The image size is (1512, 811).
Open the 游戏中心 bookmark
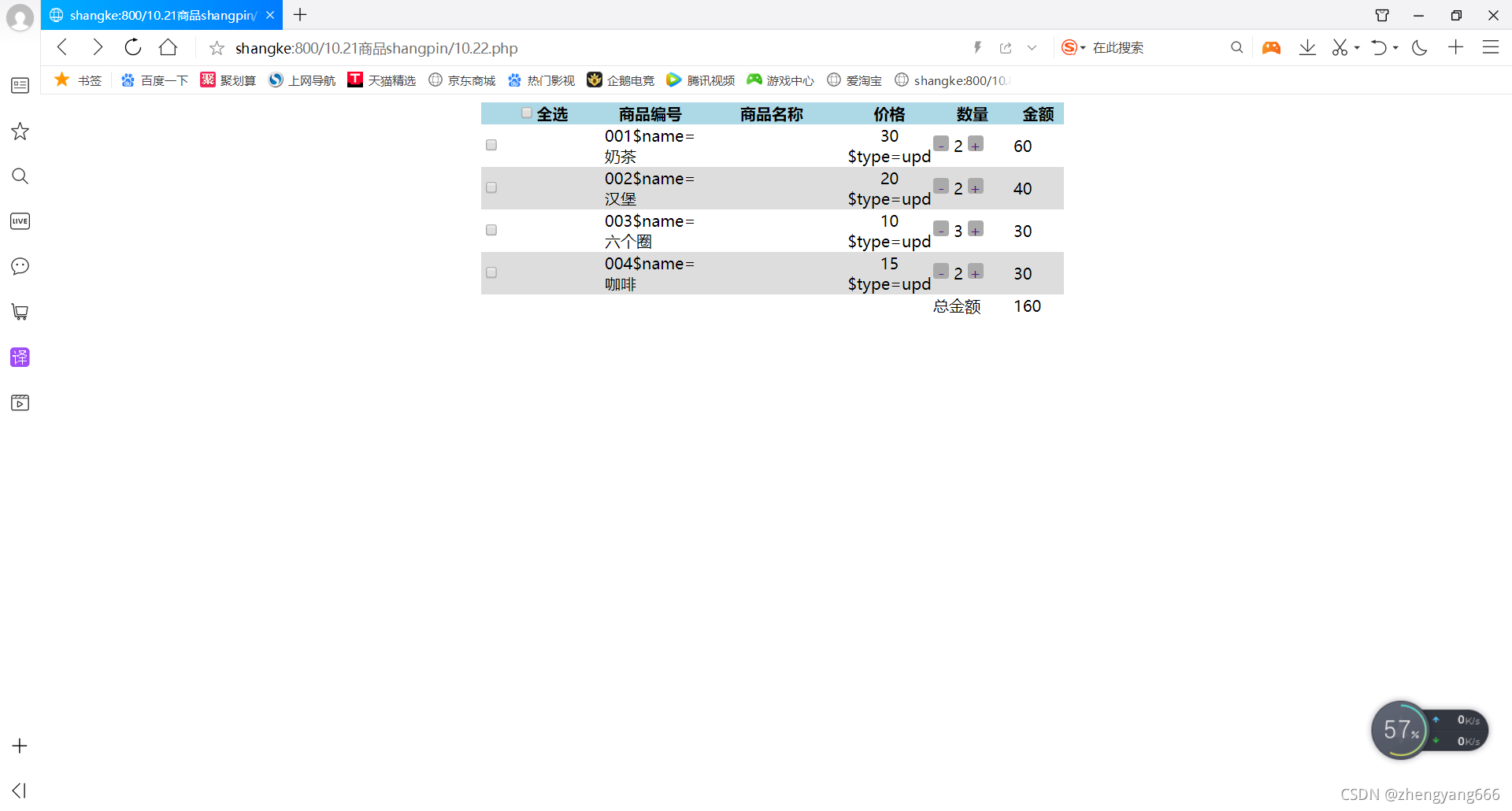(780, 80)
